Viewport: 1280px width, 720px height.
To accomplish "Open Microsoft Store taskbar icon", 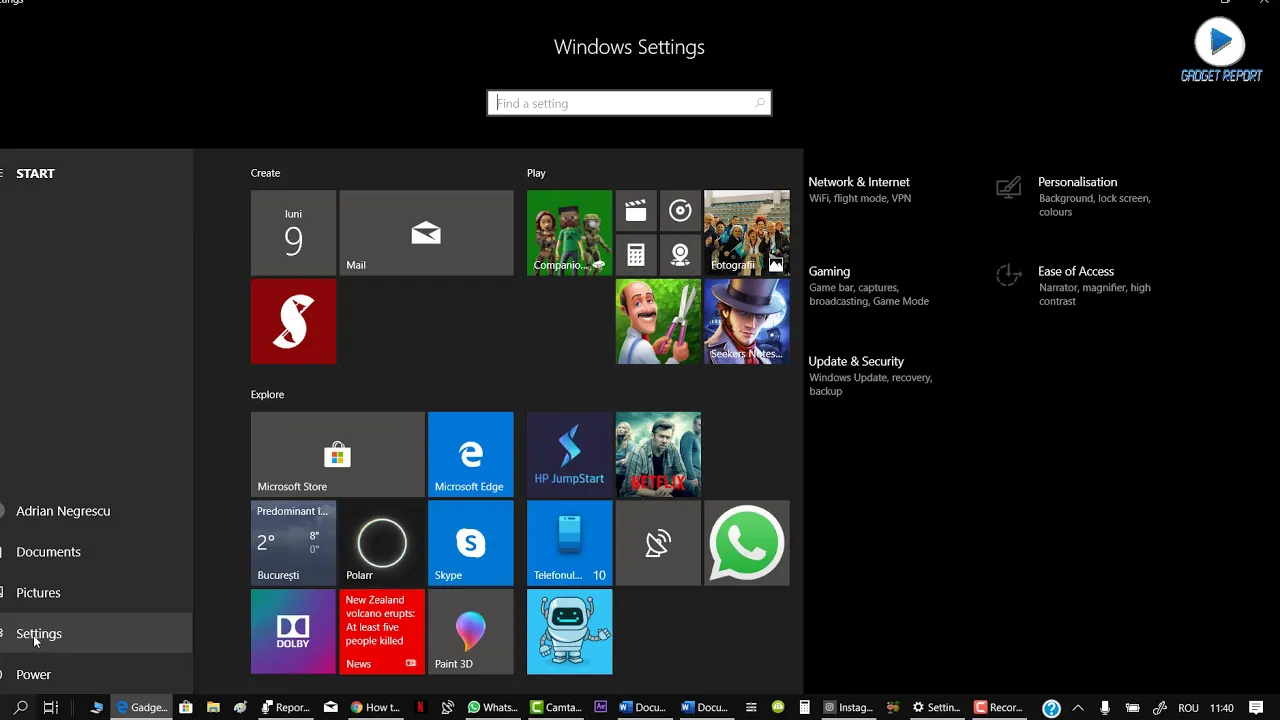I will 185,707.
